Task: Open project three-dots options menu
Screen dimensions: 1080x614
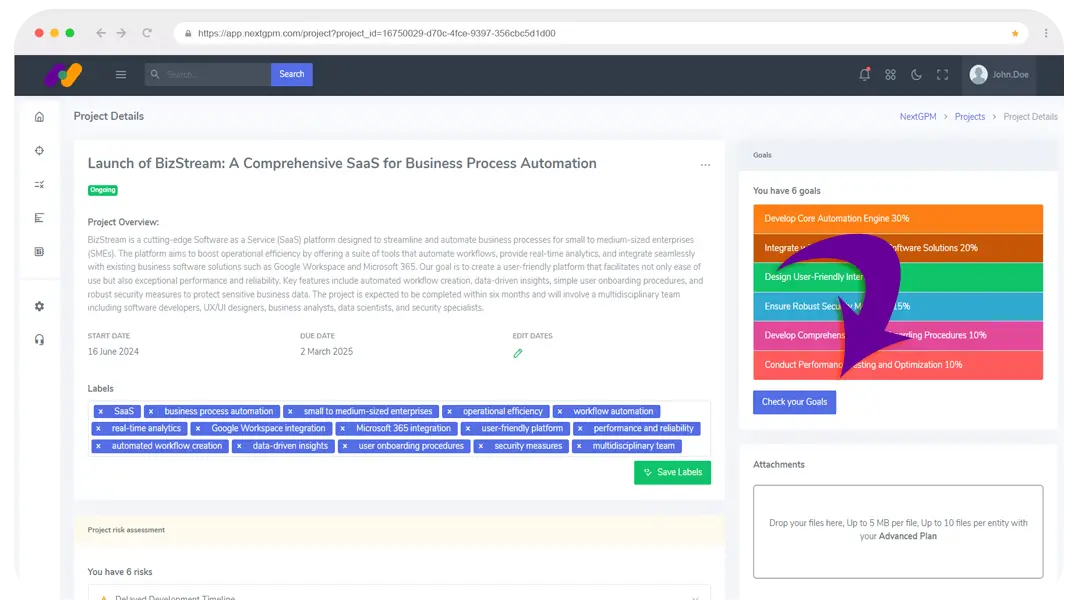Action: pyautogui.click(x=705, y=165)
